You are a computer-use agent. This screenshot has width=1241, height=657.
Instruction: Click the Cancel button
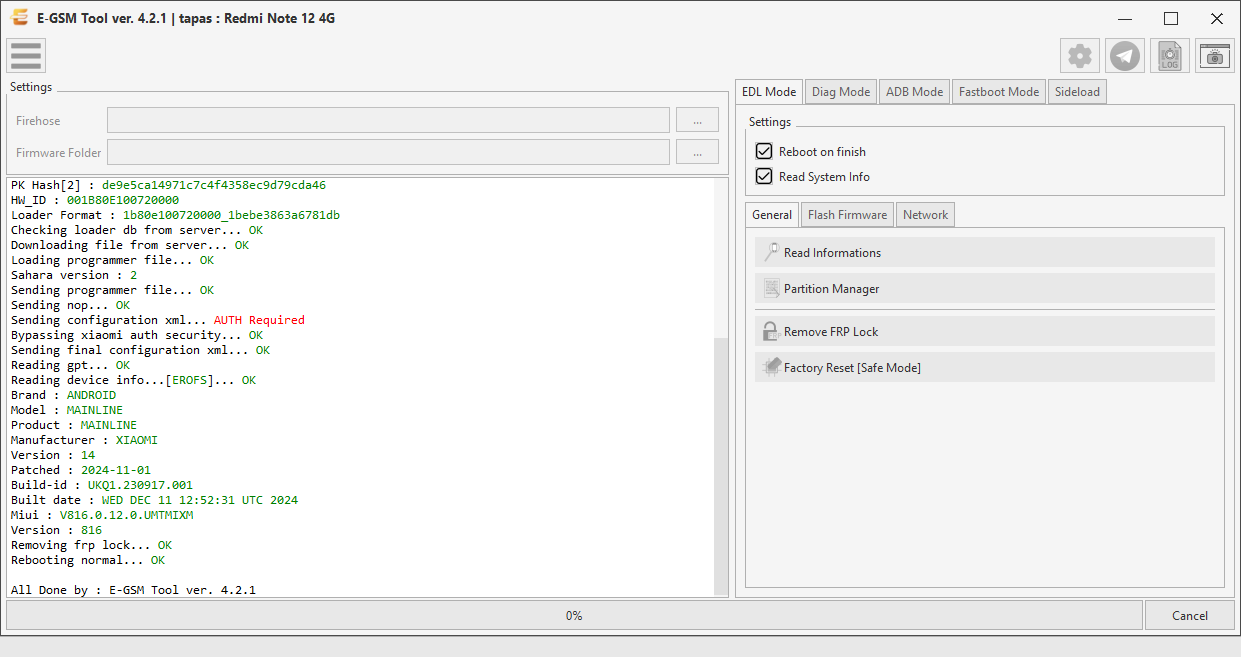click(x=1190, y=615)
